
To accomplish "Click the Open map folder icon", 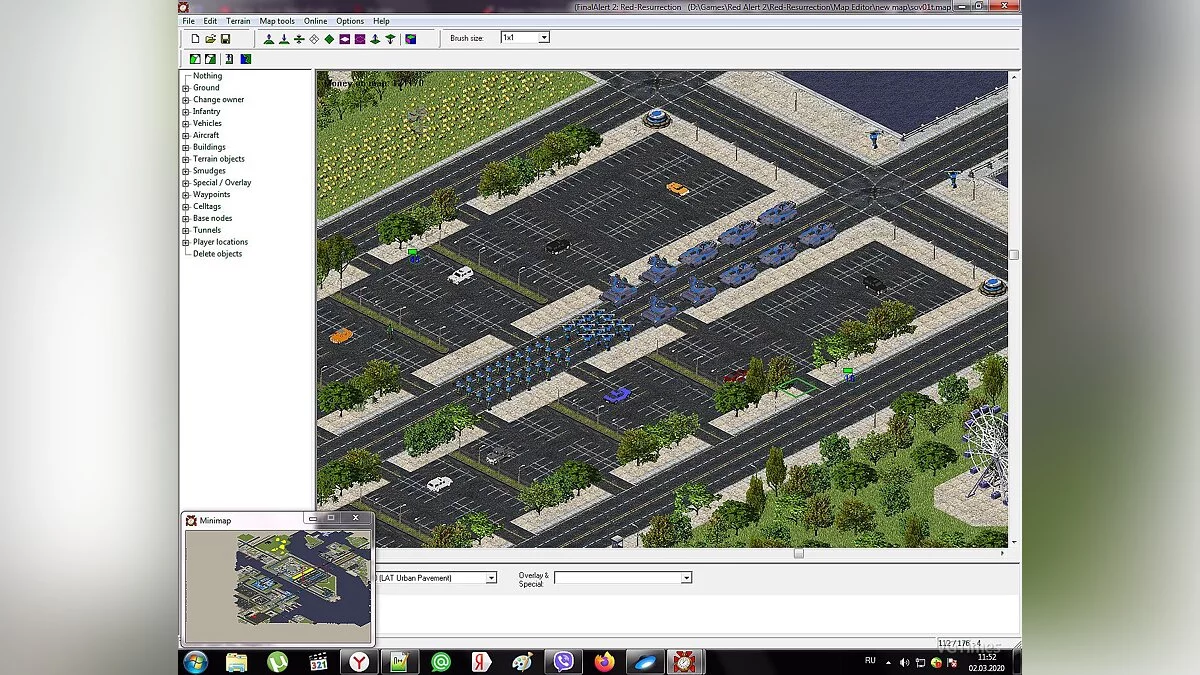I will click(x=211, y=39).
